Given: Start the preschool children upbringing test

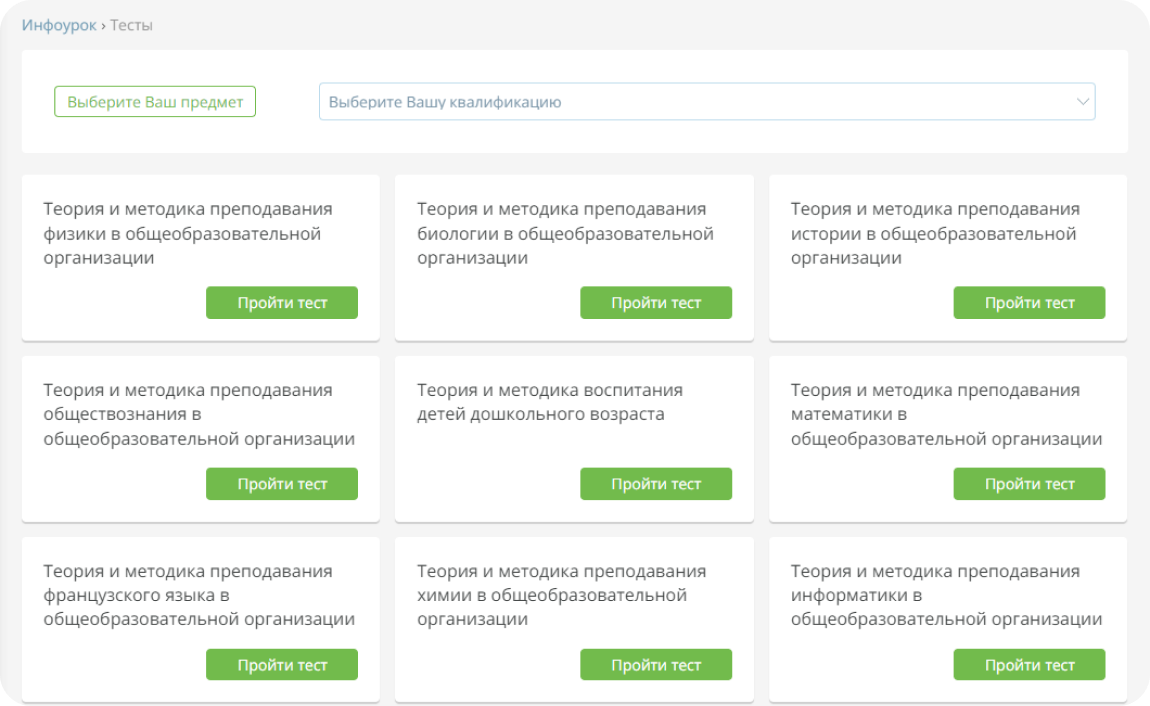Looking at the screenshot, I should click(x=656, y=484).
